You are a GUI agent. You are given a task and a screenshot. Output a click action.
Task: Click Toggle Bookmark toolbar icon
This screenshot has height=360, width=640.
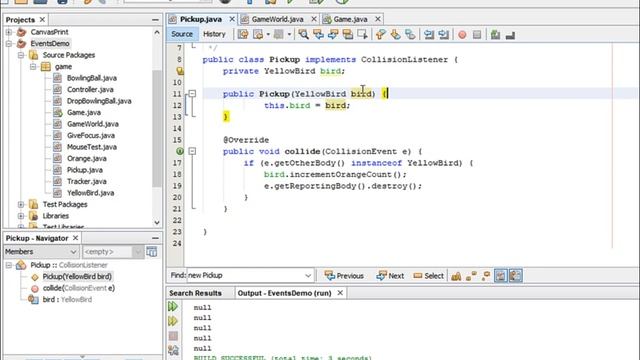[410, 35]
